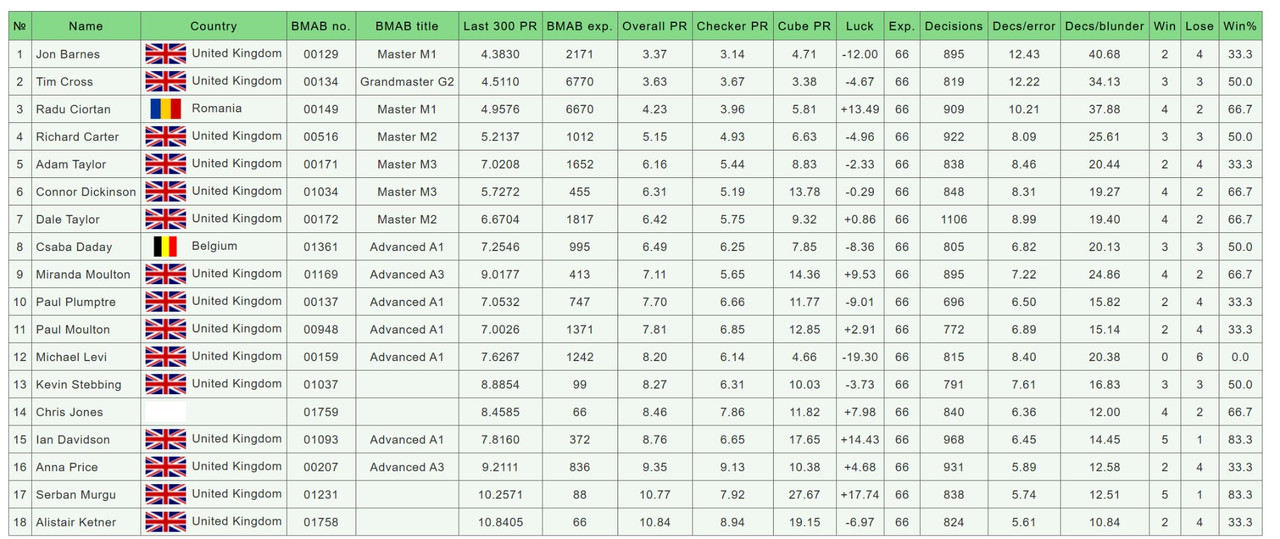Screen dimensions: 1280x539
Task: Click the UK flag in Miranda Moulton row
Action: click(x=166, y=274)
